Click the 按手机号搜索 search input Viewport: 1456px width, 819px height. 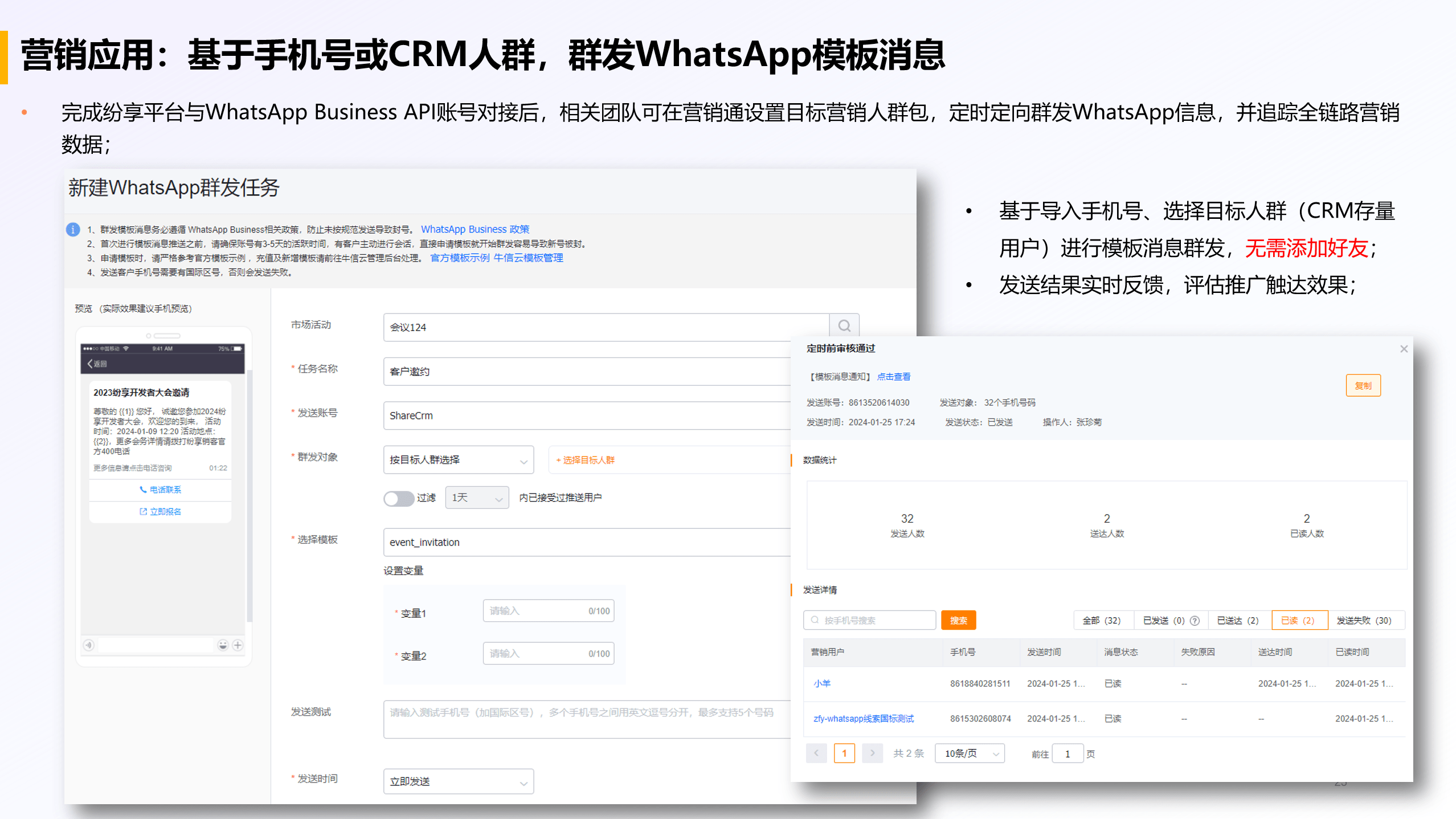870,620
